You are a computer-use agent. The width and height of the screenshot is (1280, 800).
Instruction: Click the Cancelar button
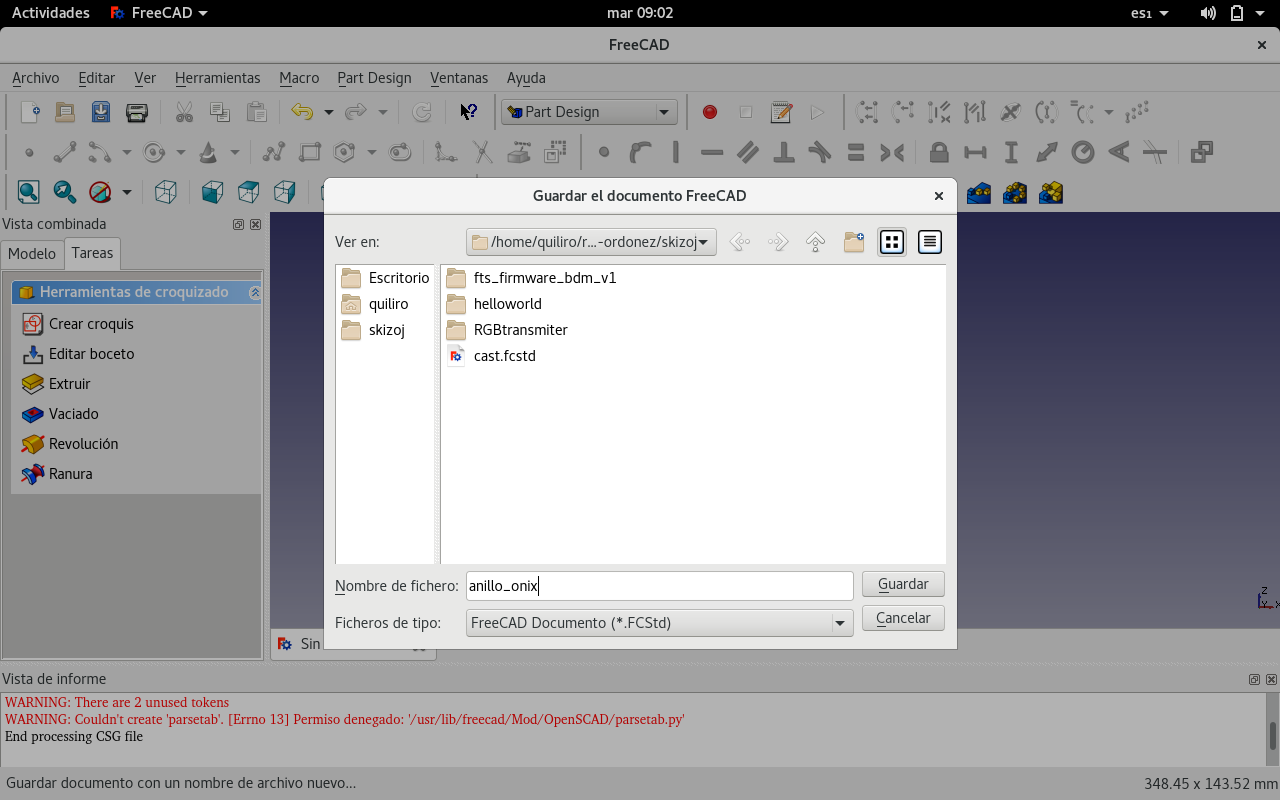[903, 618]
